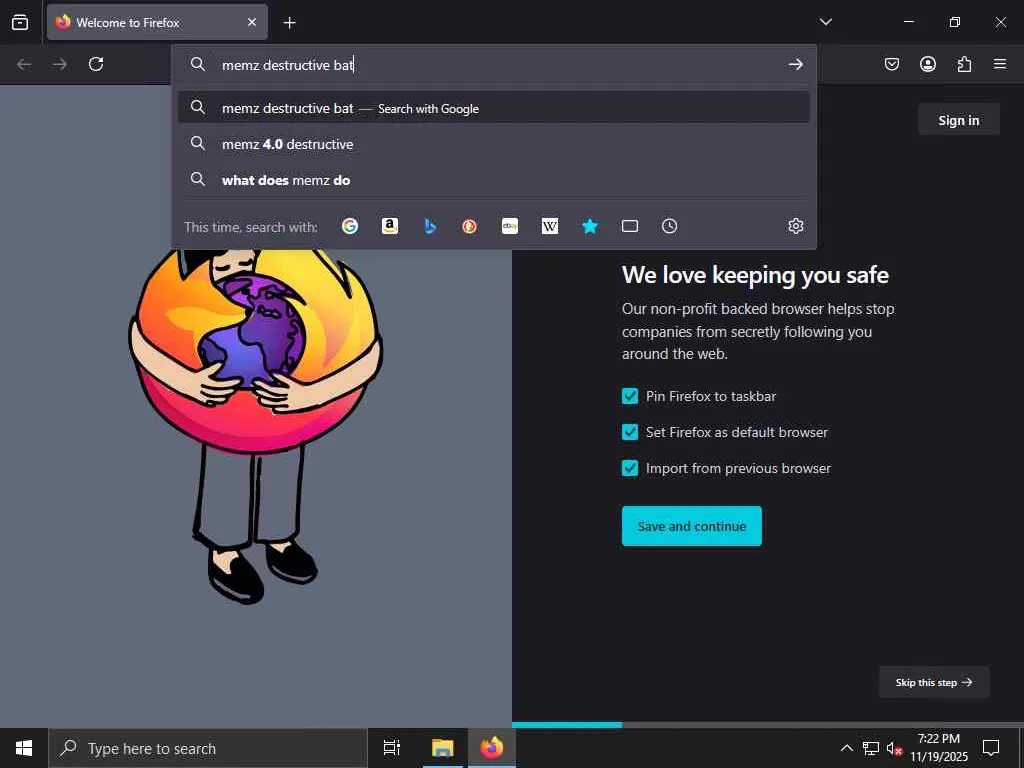Choose 'memz destructive bat' Search with Google suggestion
1024x768 pixels.
click(x=494, y=108)
